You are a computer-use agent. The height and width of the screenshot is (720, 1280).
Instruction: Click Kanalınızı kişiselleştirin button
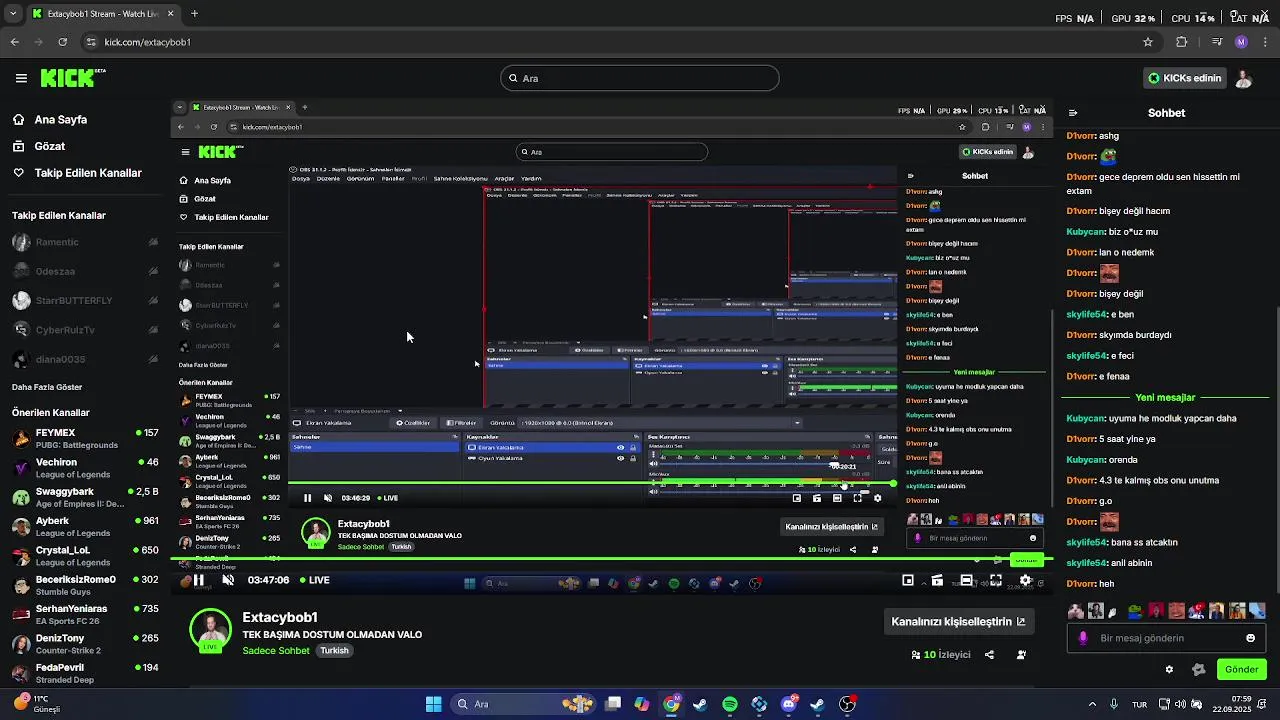pos(958,621)
